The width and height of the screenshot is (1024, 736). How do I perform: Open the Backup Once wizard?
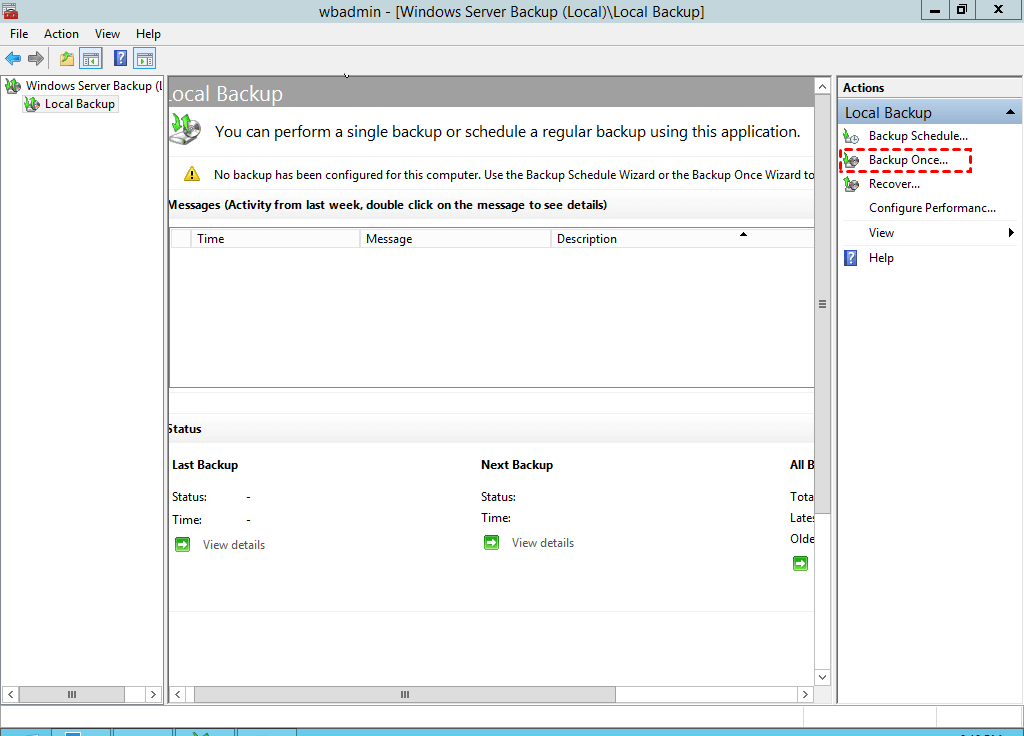pyautogui.click(x=907, y=160)
